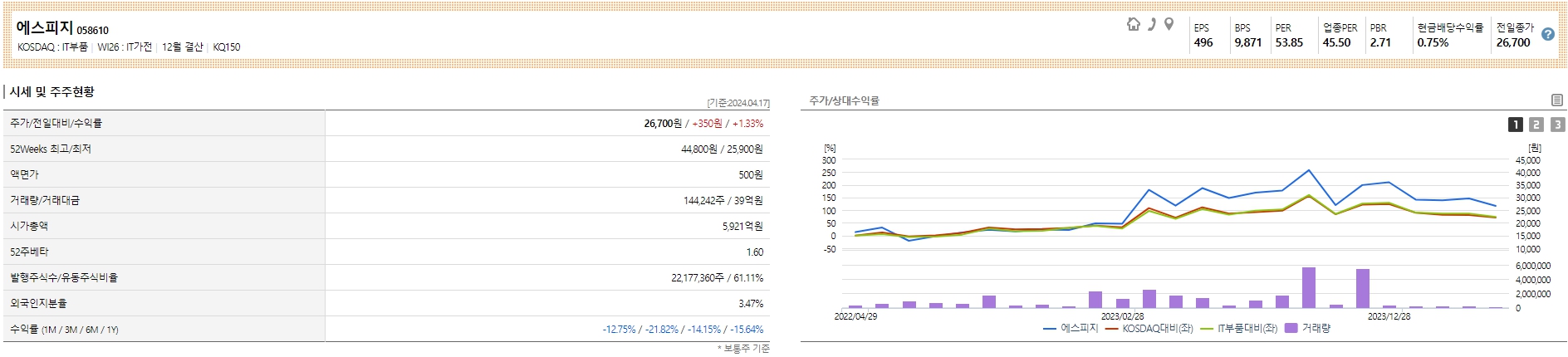Screen dimensions: 1568x357
Task: Click the tallest purple volume bar
Action: click(1309, 287)
